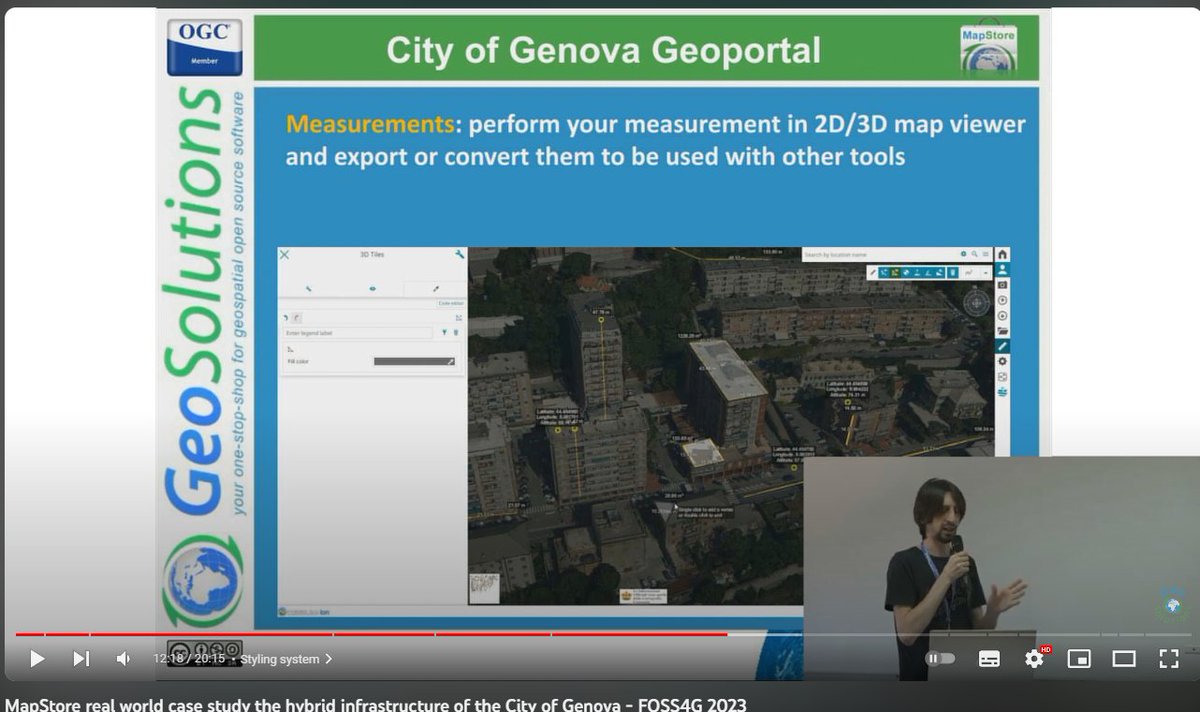The image size is (1200, 712).
Task: Click the filter funnel icon of the style rule
Action: (444, 332)
